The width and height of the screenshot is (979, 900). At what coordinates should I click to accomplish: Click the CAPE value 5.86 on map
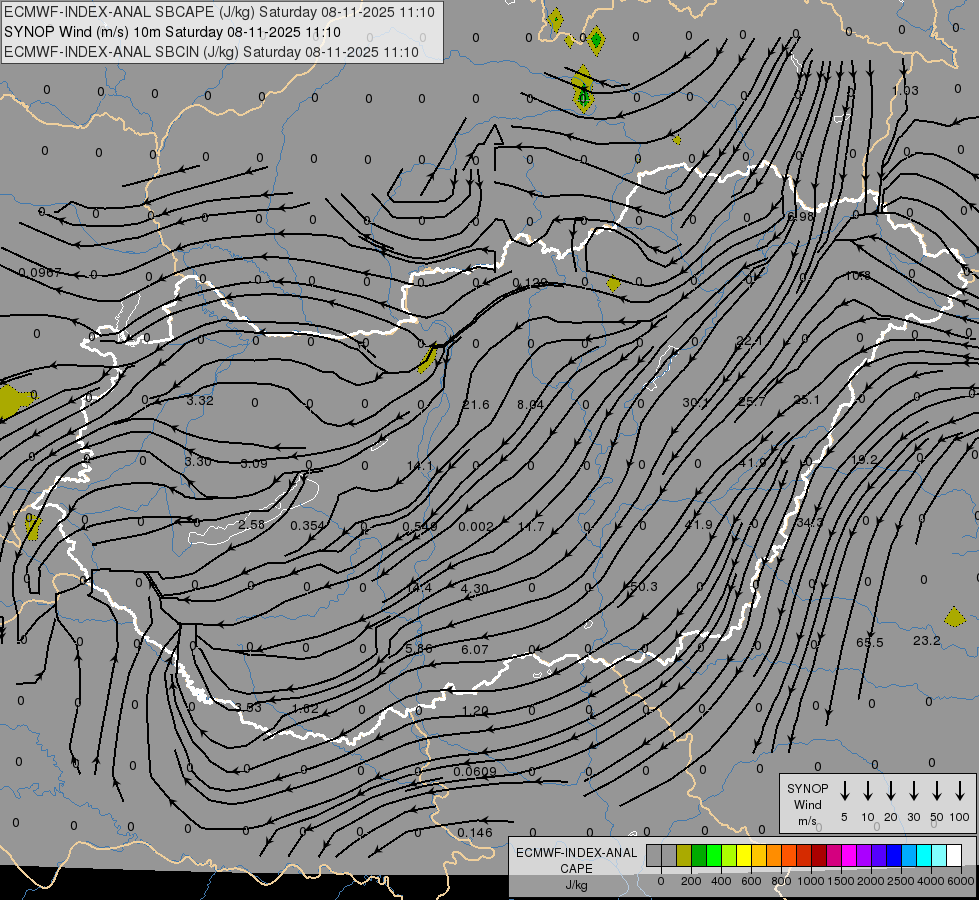coord(418,648)
